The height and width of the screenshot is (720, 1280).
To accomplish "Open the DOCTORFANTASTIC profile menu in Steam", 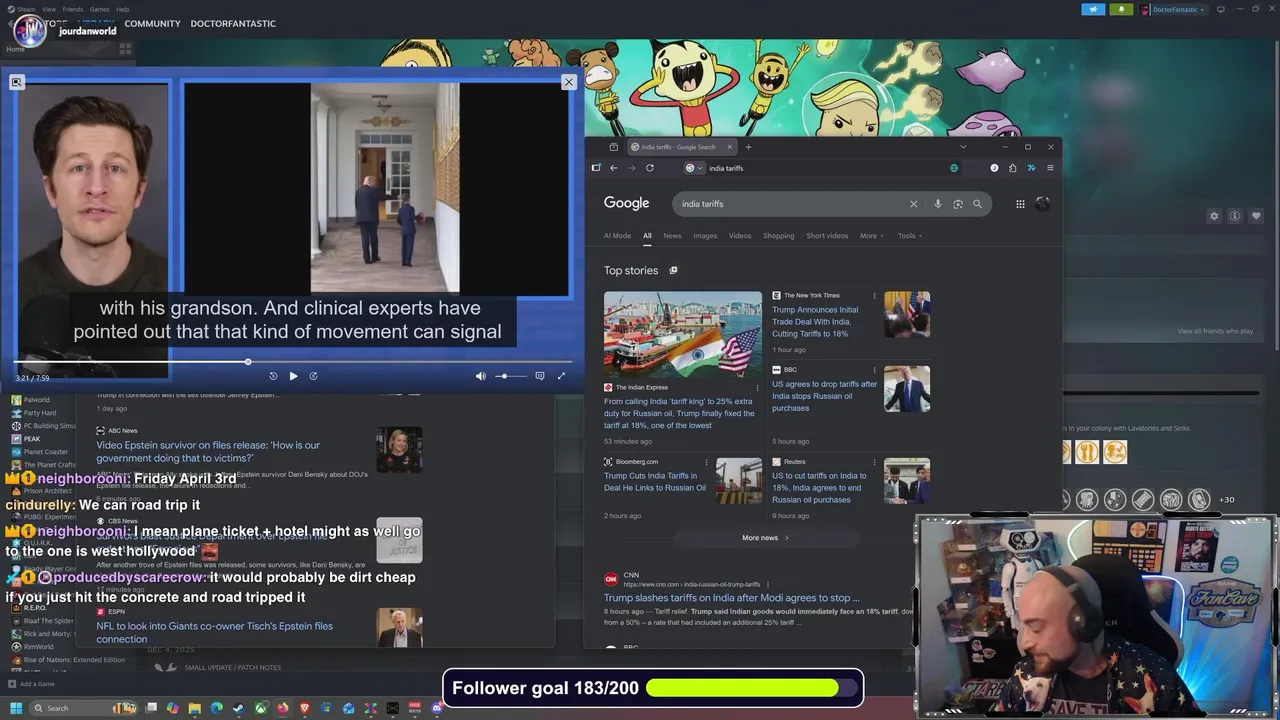I will point(233,23).
